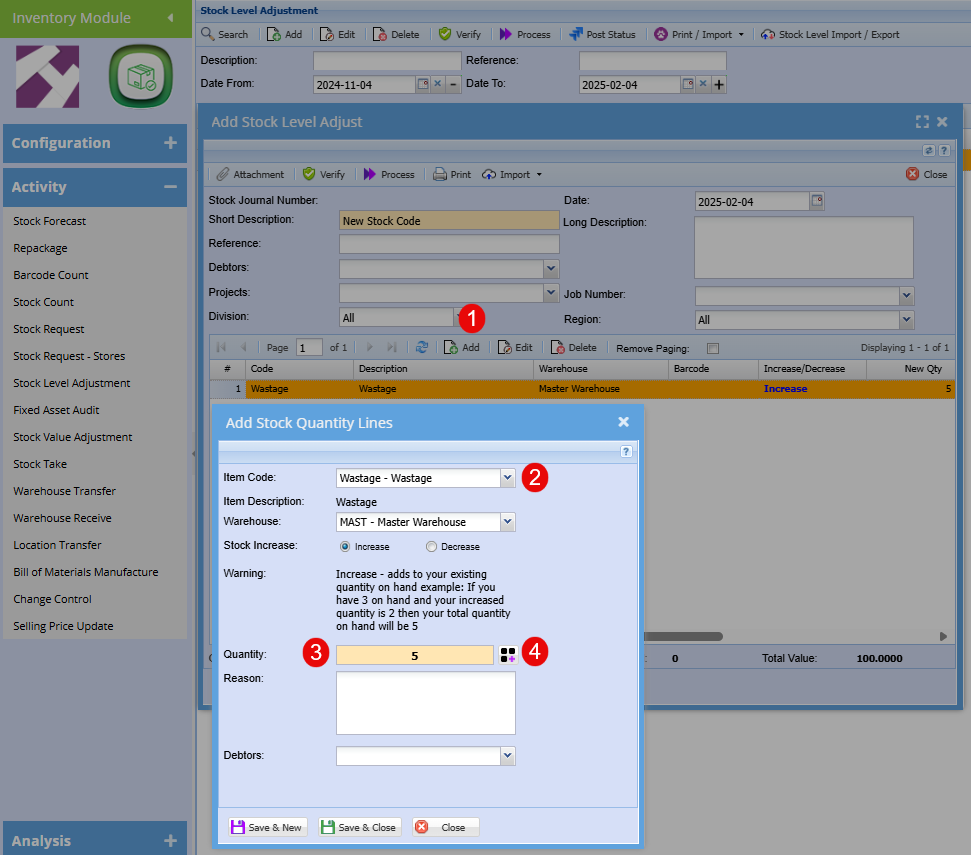Click the calendar icon next to Date field
Image resolution: width=971 pixels, height=855 pixels.
816,201
